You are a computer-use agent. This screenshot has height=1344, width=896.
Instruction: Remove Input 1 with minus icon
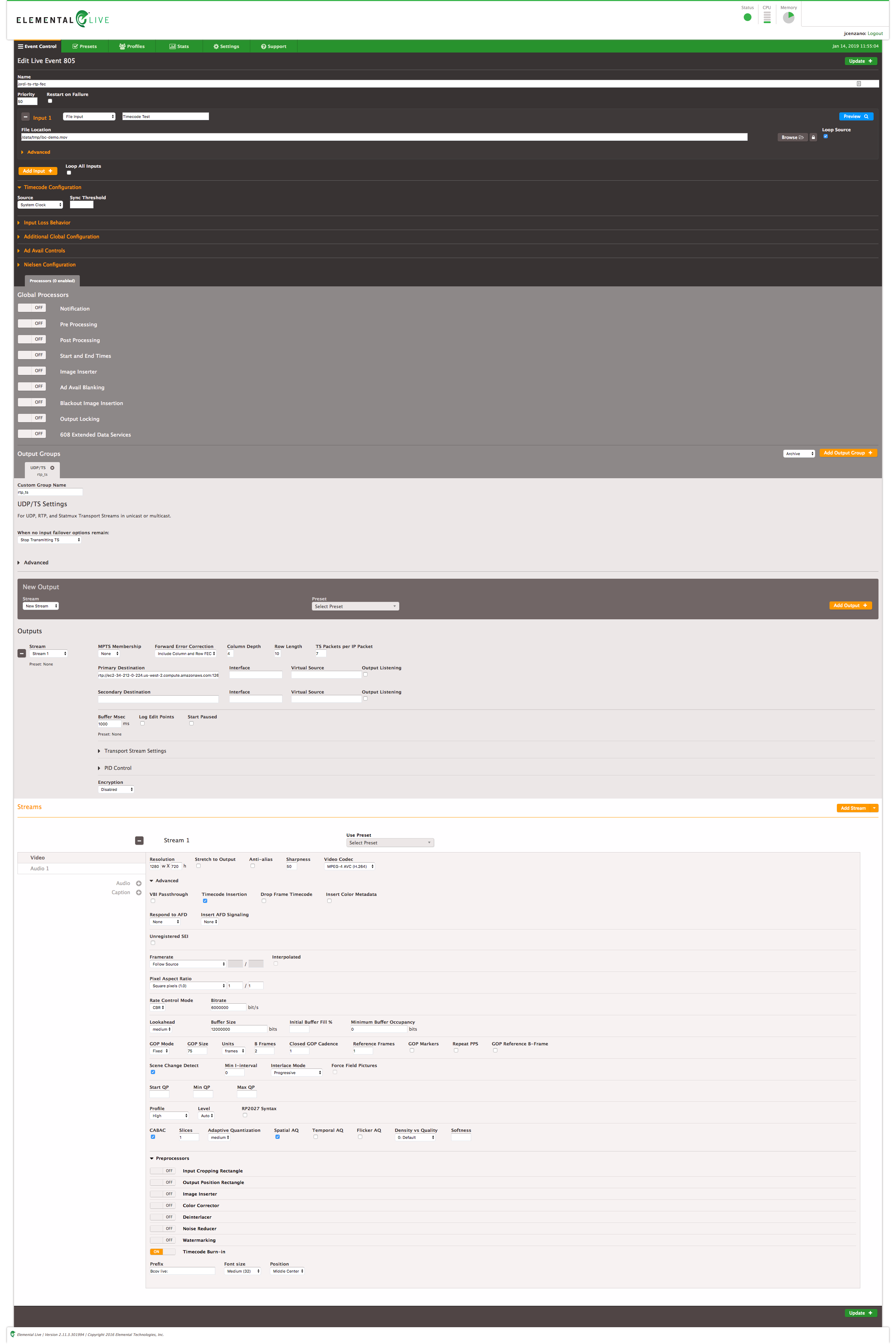click(25, 117)
